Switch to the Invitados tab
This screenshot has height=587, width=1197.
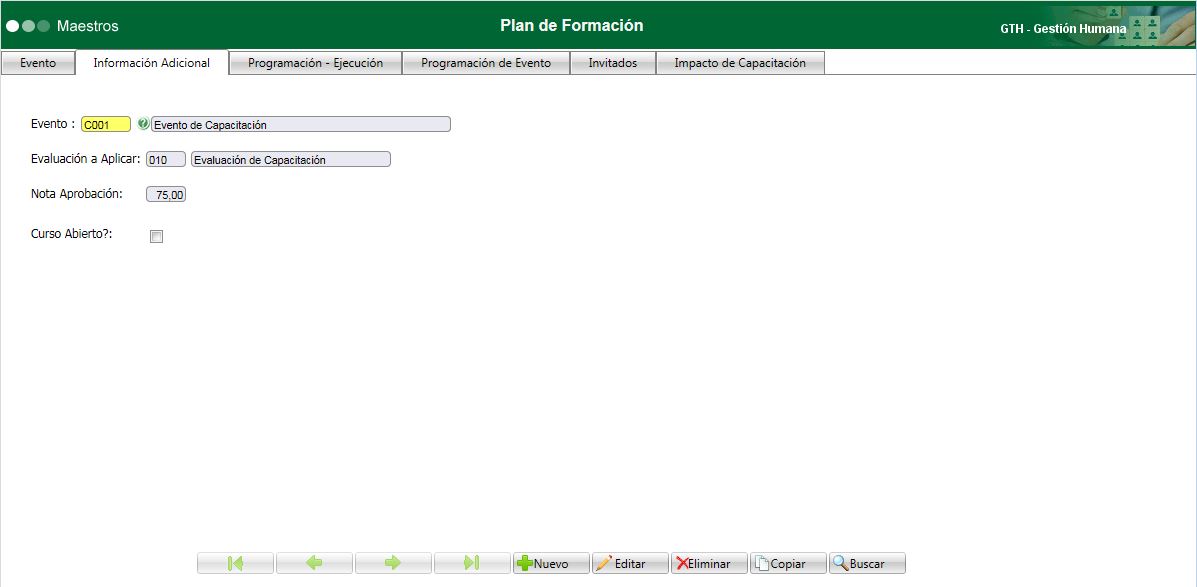(x=613, y=63)
